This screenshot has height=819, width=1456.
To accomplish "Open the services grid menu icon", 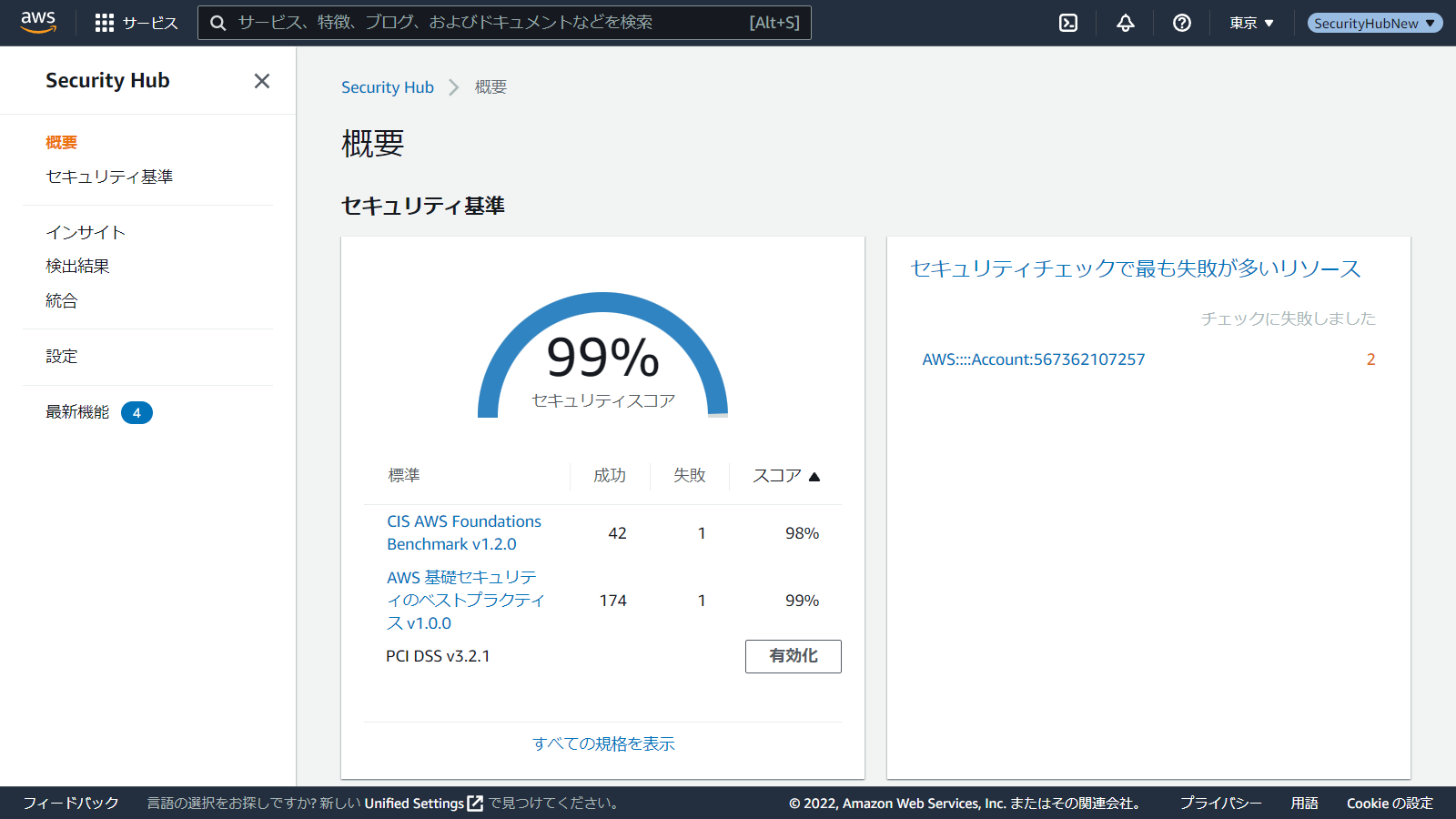I will tap(105, 23).
